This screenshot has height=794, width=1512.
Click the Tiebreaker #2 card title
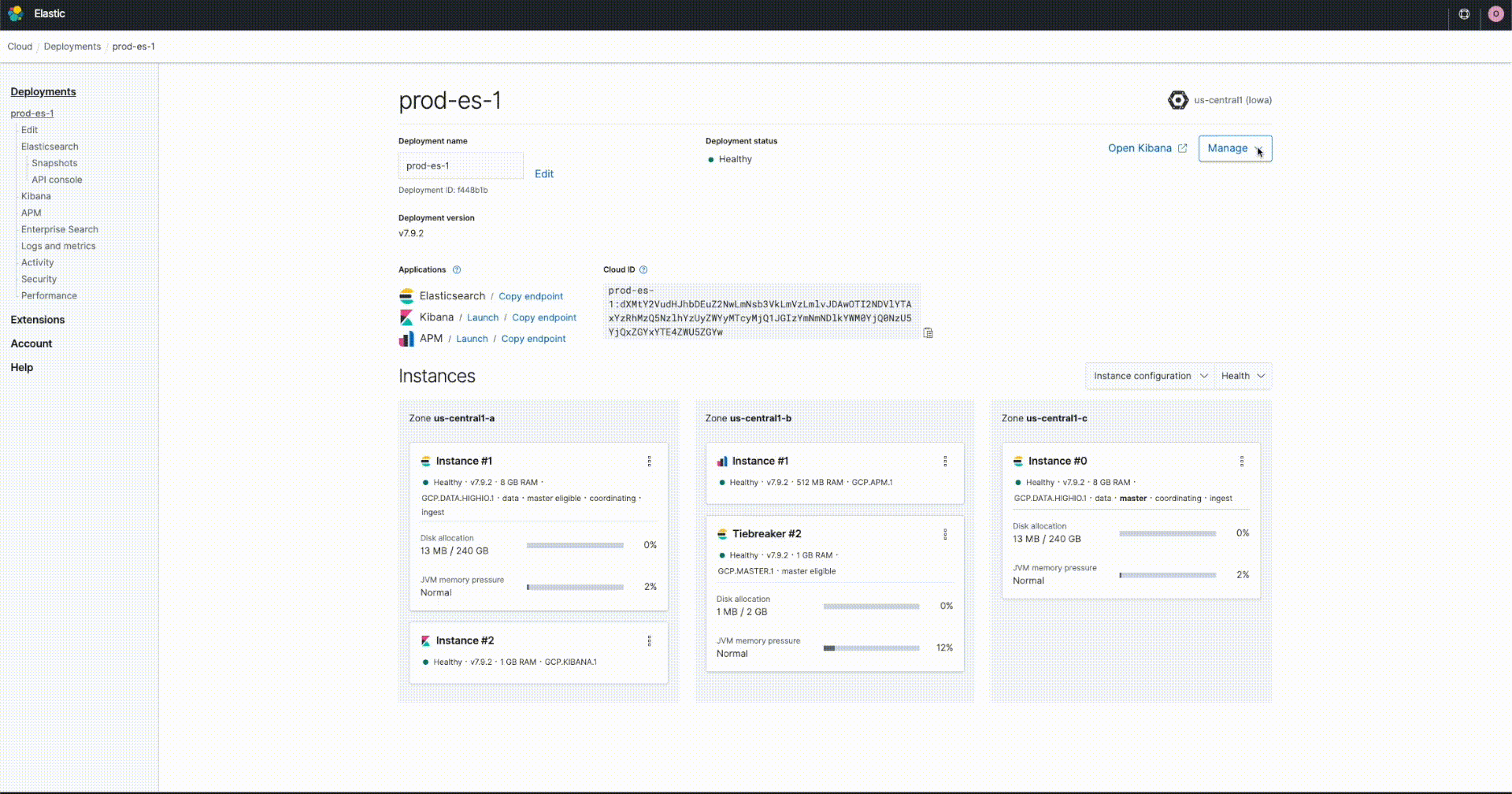click(x=766, y=534)
